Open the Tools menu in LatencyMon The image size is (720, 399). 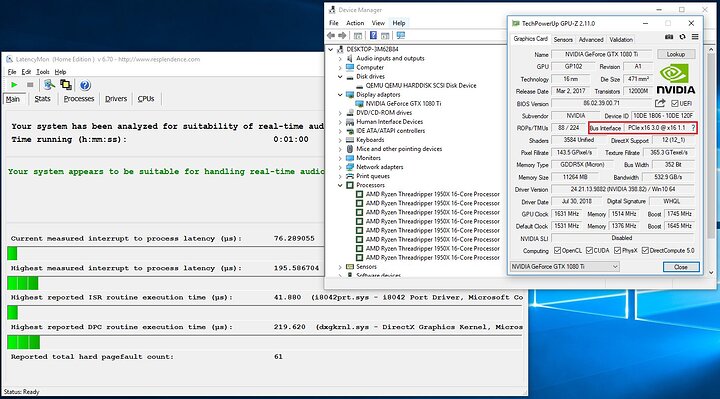[43, 72]
